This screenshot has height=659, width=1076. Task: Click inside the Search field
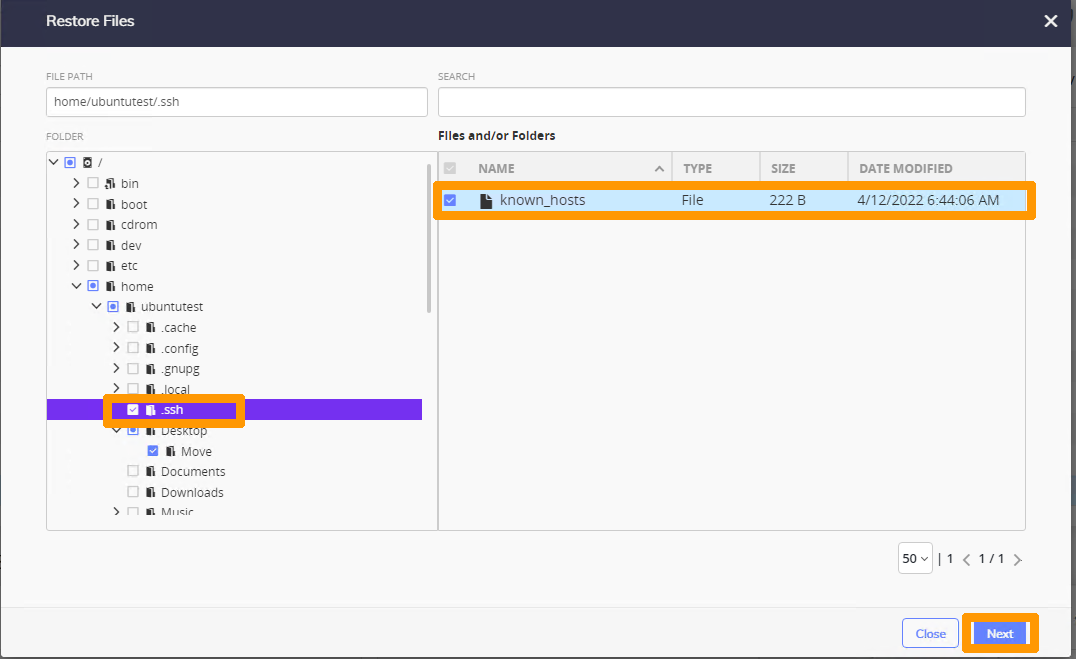732,101
